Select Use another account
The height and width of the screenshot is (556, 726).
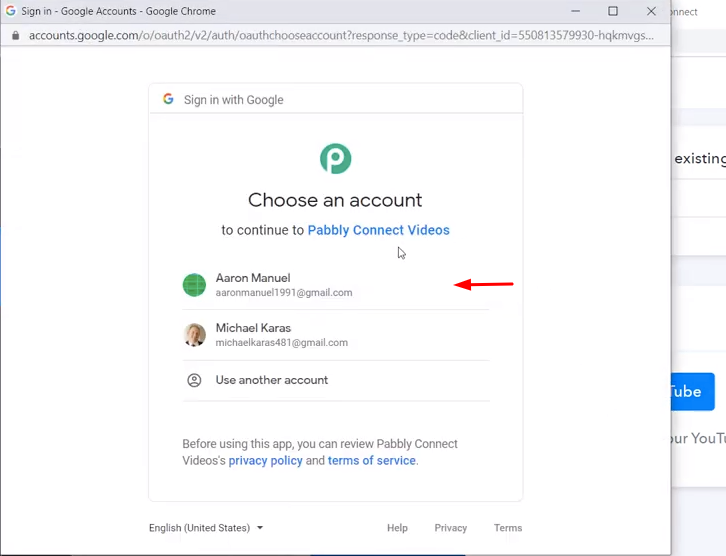336,380
